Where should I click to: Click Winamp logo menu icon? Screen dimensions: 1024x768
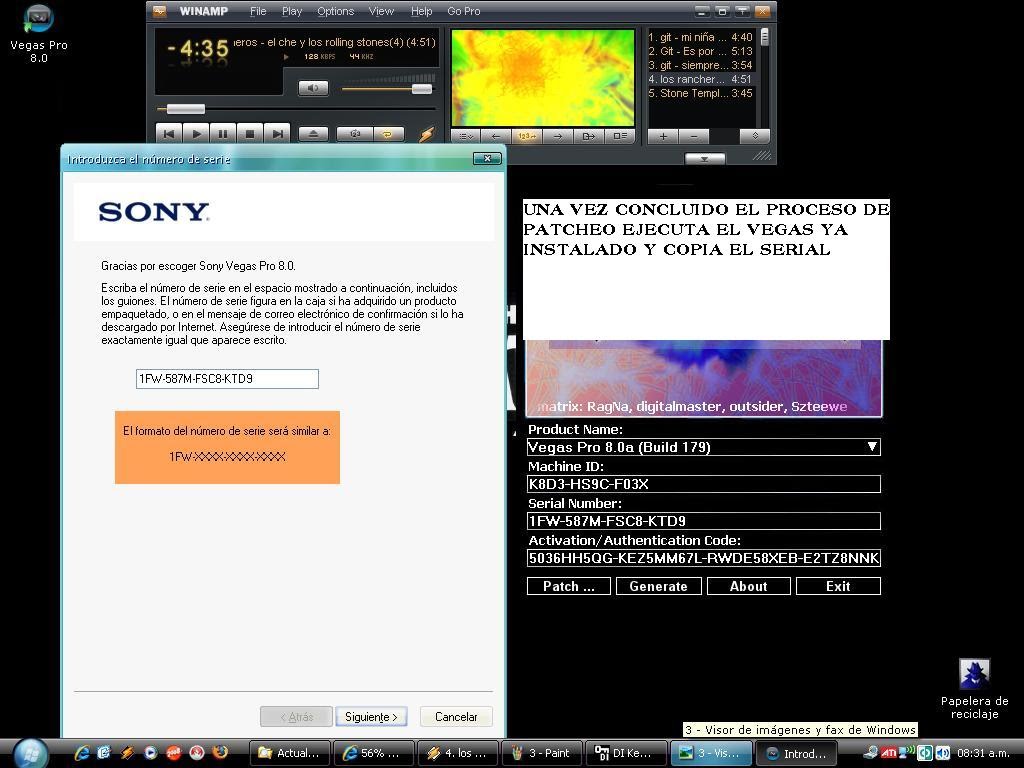pos(159,11)
